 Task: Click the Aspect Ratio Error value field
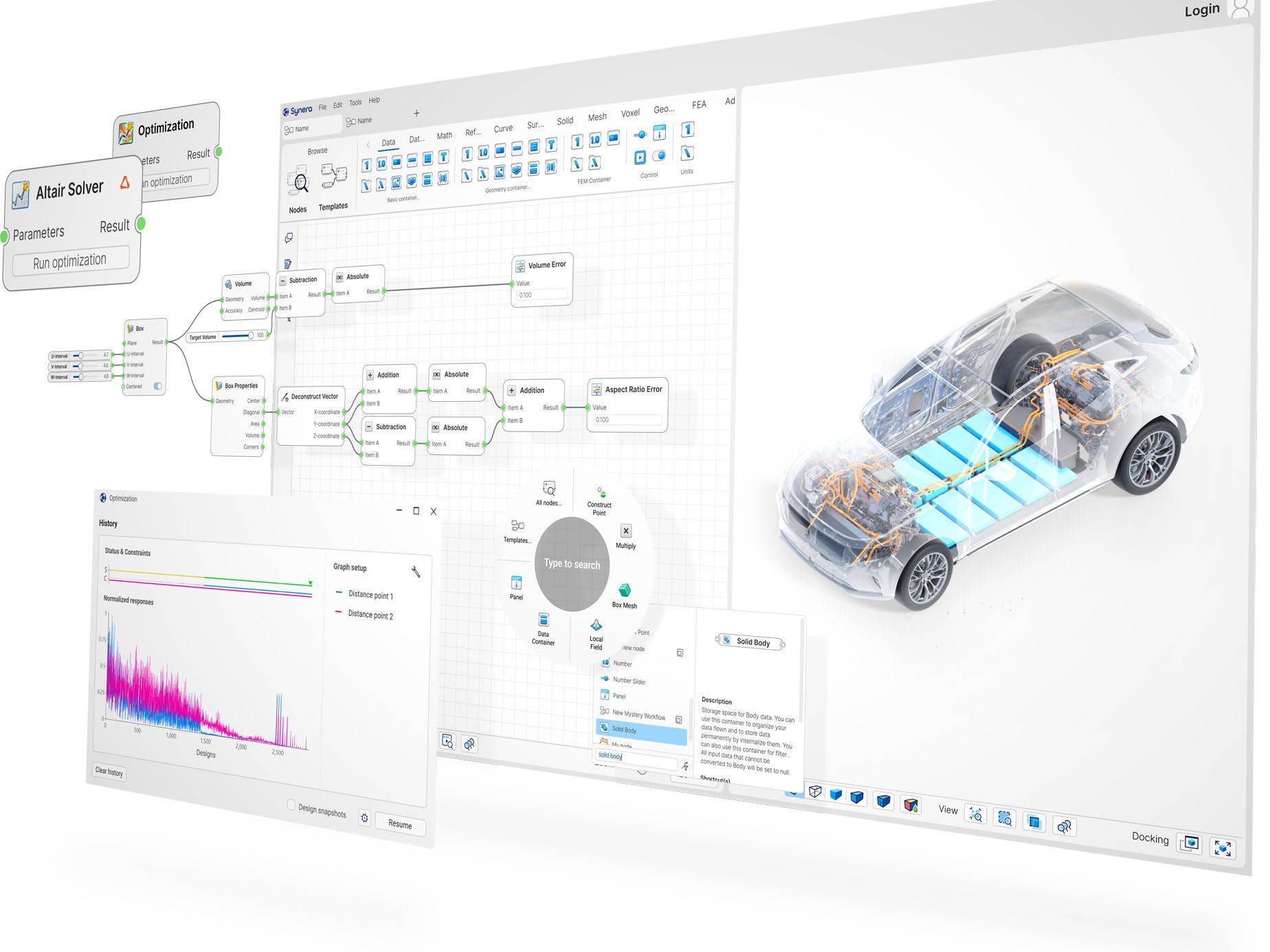coord(627,420)
